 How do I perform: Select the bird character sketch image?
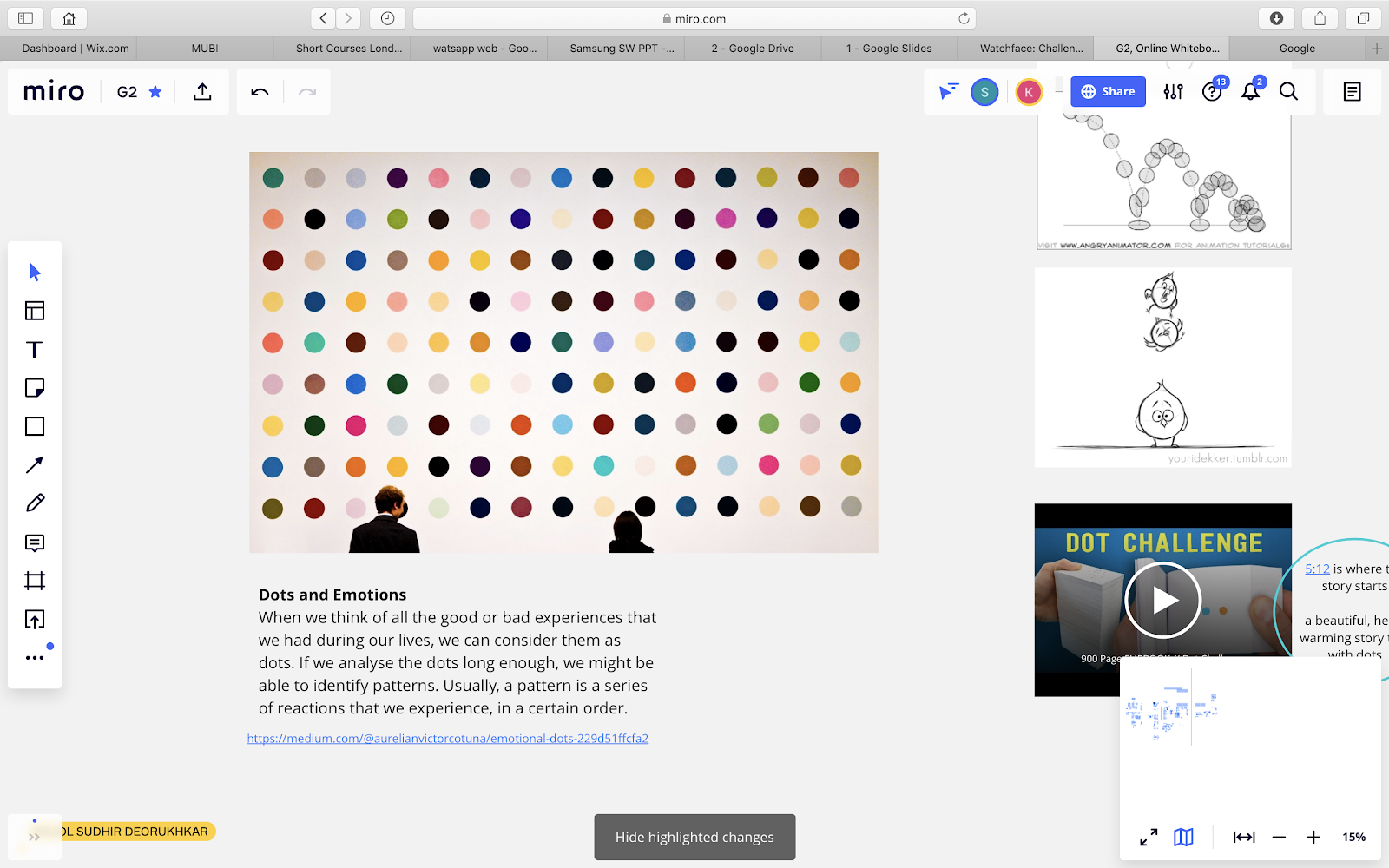coord(1163,367)
